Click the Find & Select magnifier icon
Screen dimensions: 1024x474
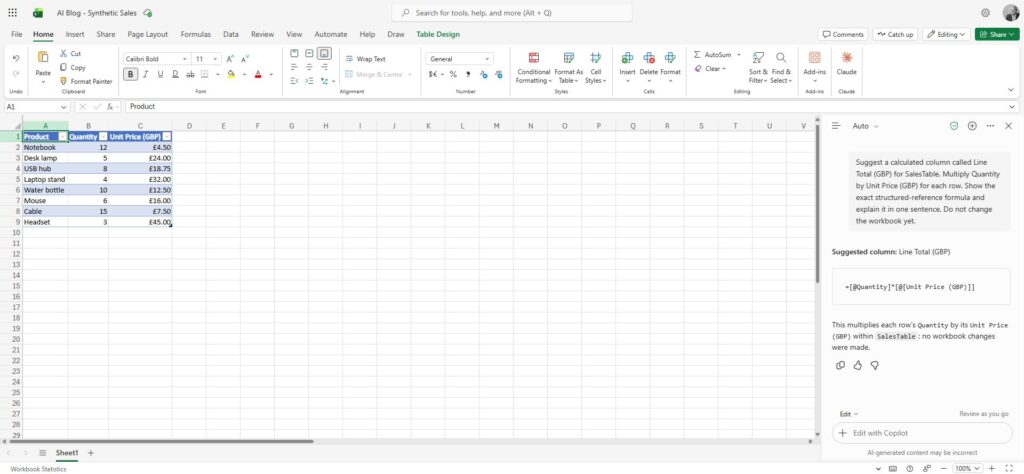point(781,58)
